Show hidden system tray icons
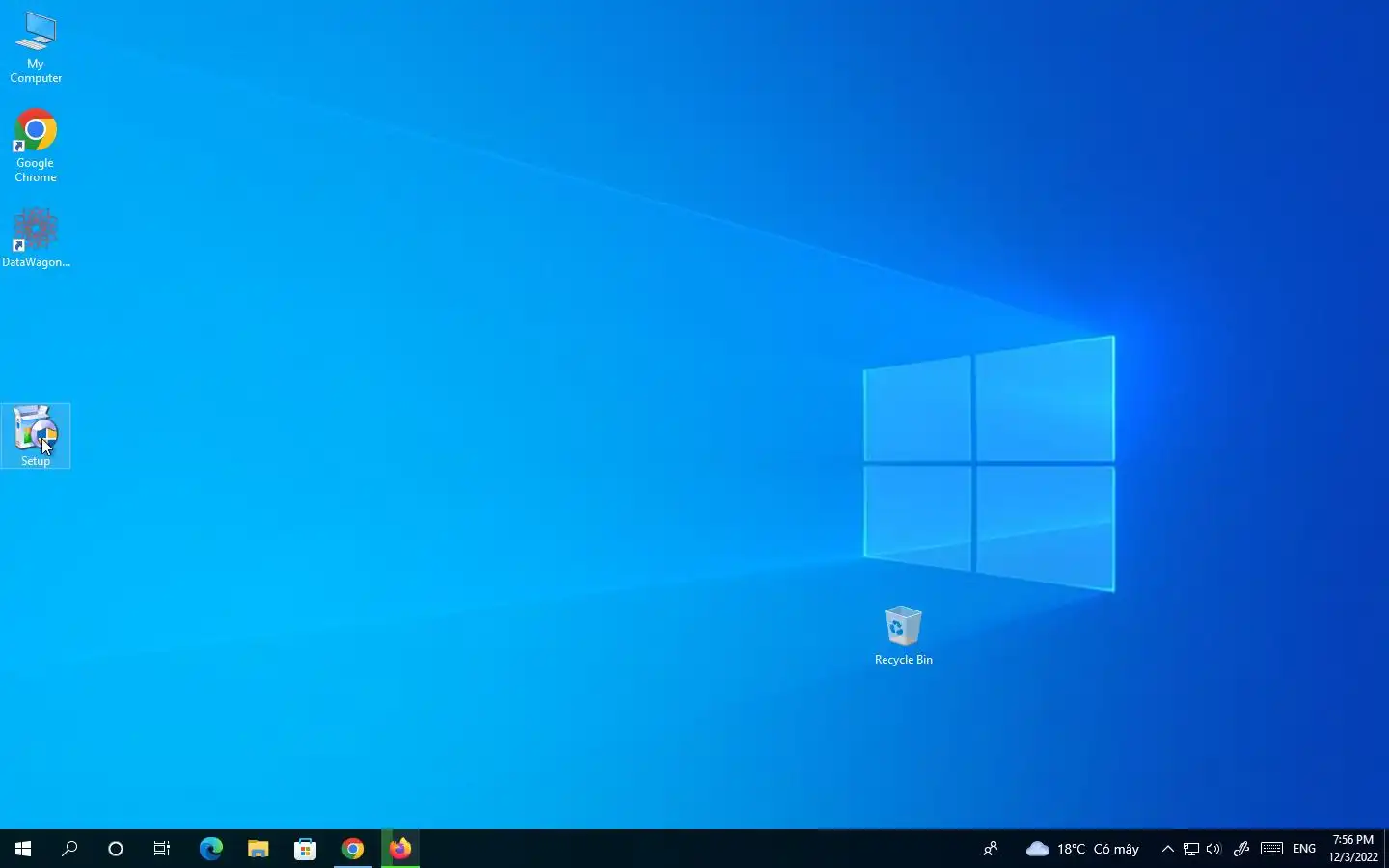 [1168, 849]
